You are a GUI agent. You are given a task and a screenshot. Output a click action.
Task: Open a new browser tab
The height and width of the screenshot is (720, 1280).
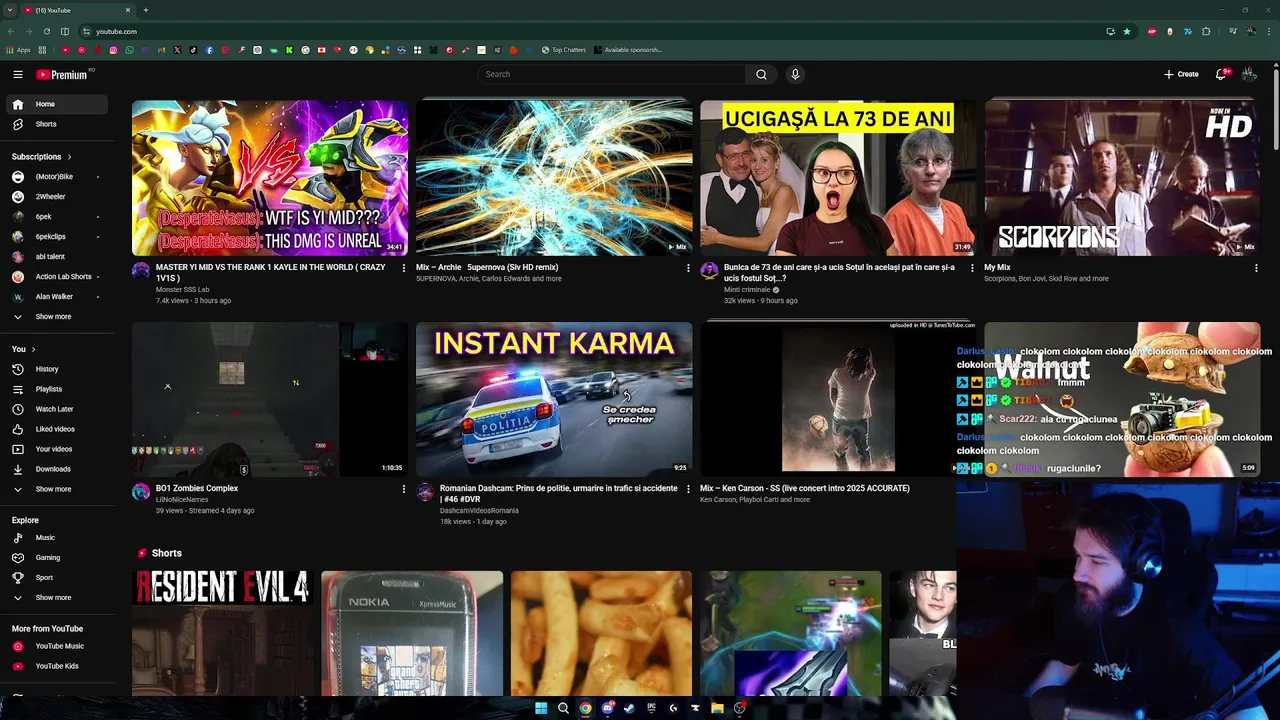coord(146,10)
